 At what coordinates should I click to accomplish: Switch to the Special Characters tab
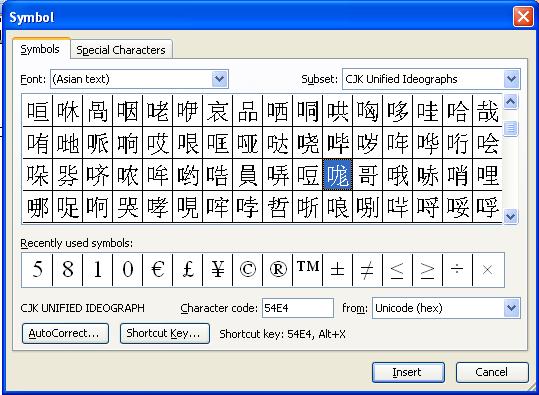(121, 50)
